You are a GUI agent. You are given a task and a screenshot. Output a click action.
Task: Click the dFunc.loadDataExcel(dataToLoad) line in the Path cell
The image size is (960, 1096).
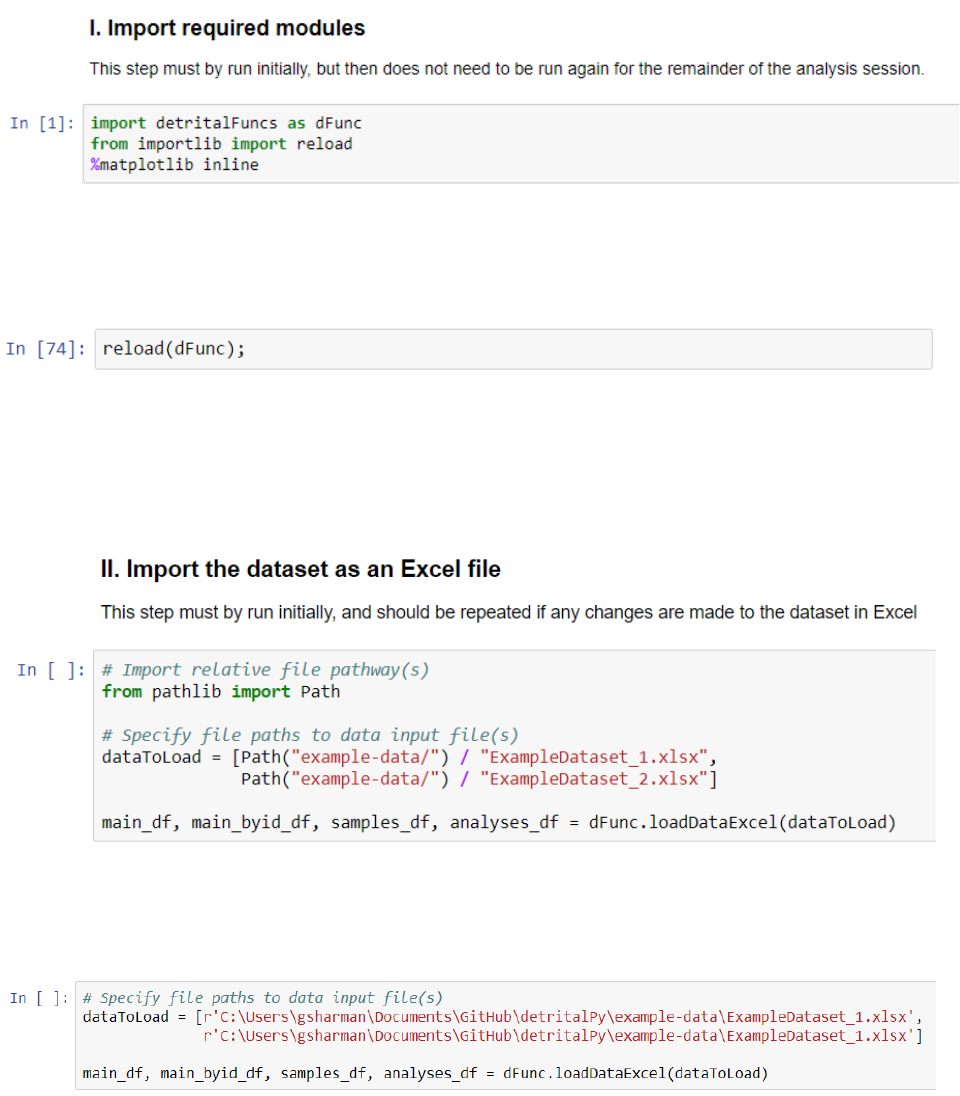click(499, 822)
